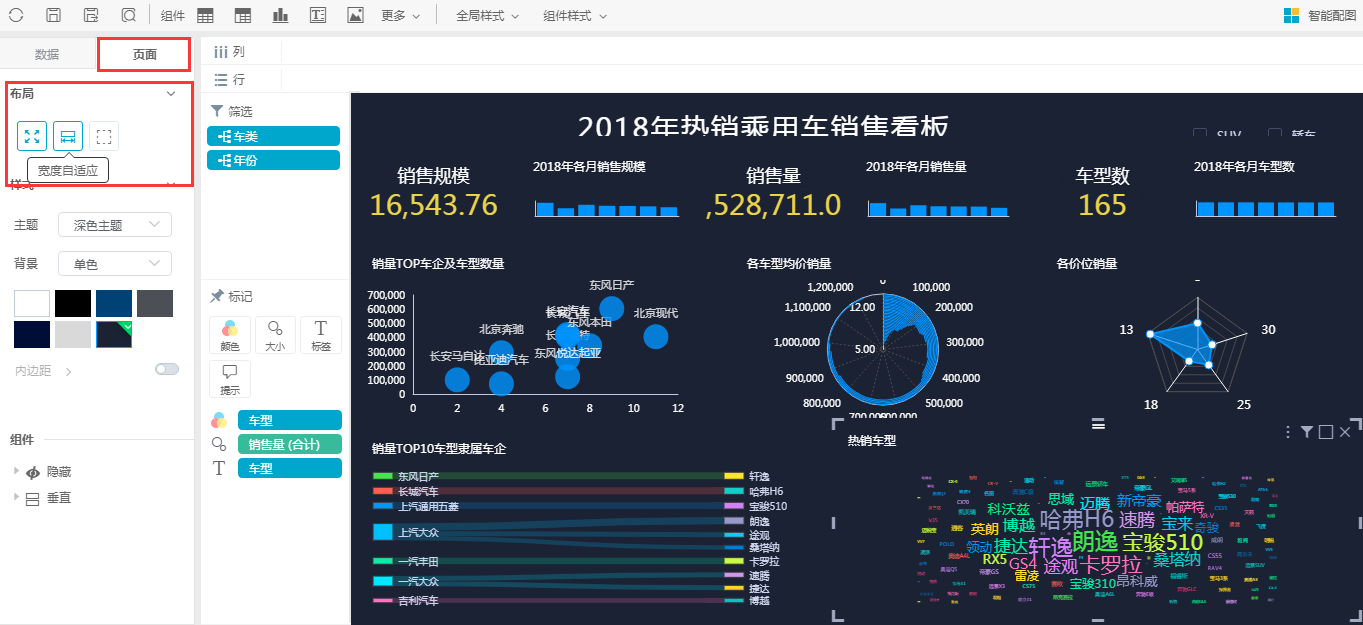This screenshot has width=1363, height=625.
Task: Click the 2018年各月销售规模 mini bar chart
Action: pyautogui.click(x=607, y=208)
